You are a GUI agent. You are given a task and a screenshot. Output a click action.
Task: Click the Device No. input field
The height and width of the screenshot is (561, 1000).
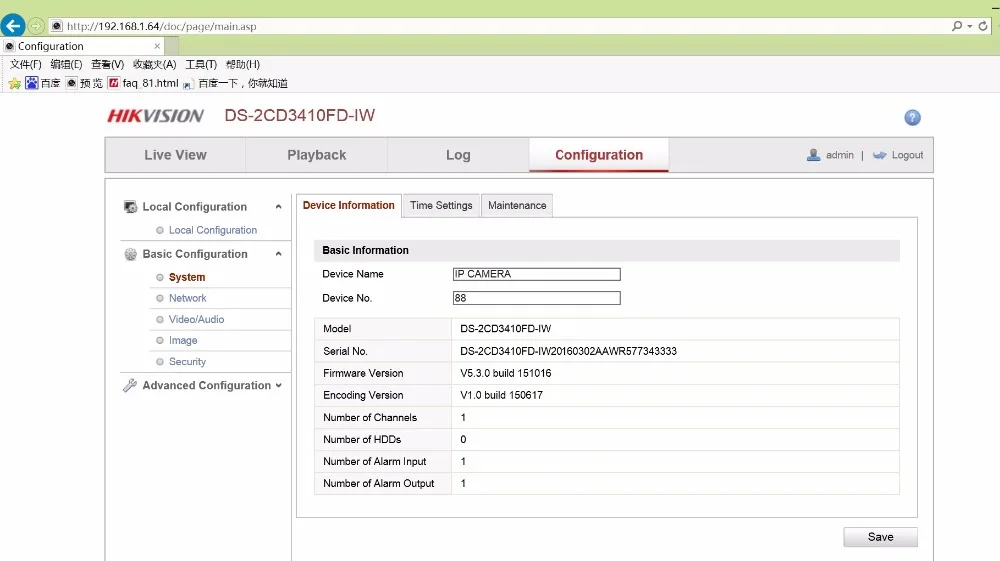point(536,298)
